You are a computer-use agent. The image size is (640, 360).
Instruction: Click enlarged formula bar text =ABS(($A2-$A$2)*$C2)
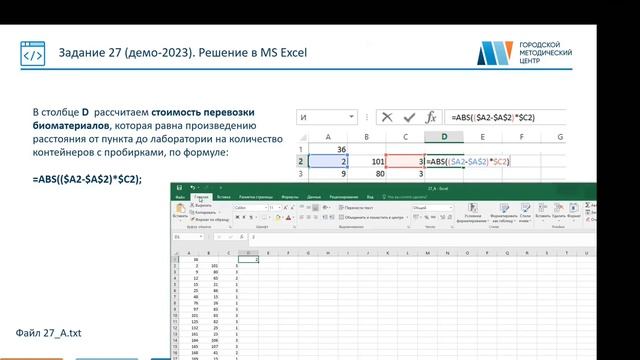(493, 118)
